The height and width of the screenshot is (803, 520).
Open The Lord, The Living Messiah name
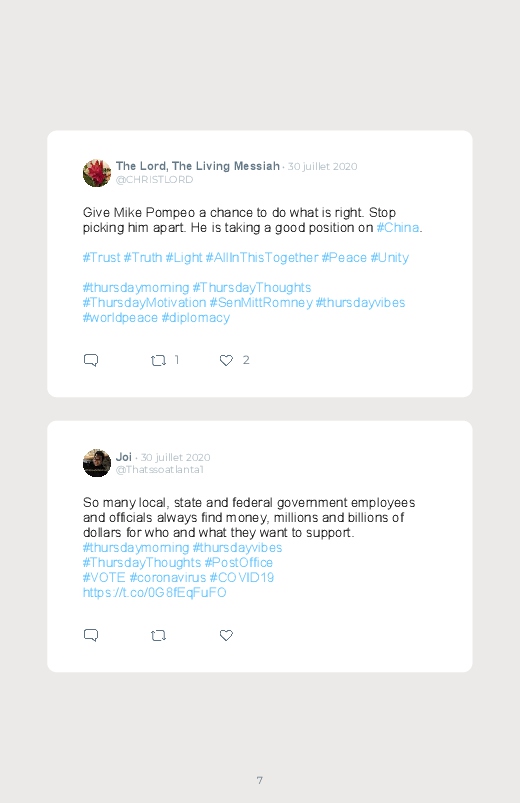(198, 166)
